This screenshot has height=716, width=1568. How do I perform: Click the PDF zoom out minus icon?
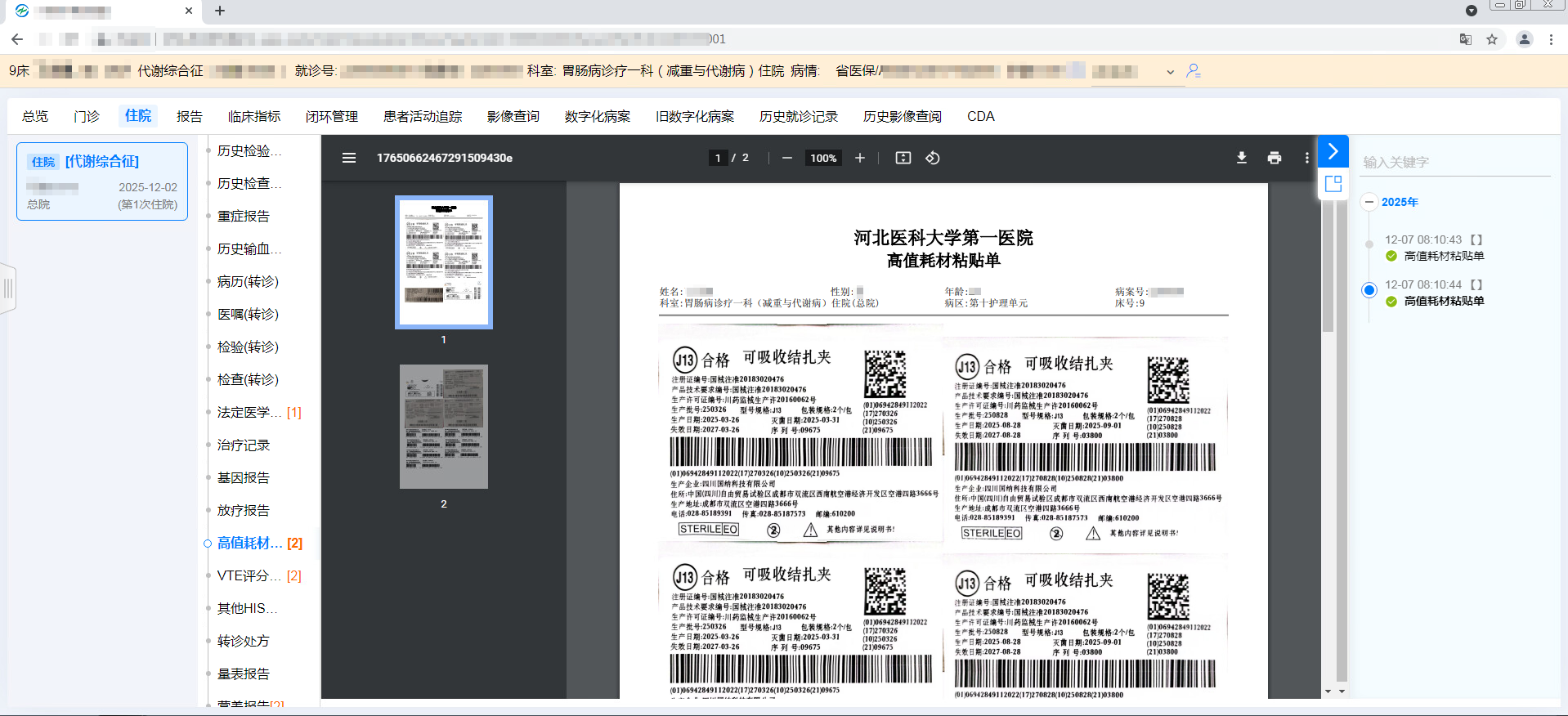click(x=786, y=158)
